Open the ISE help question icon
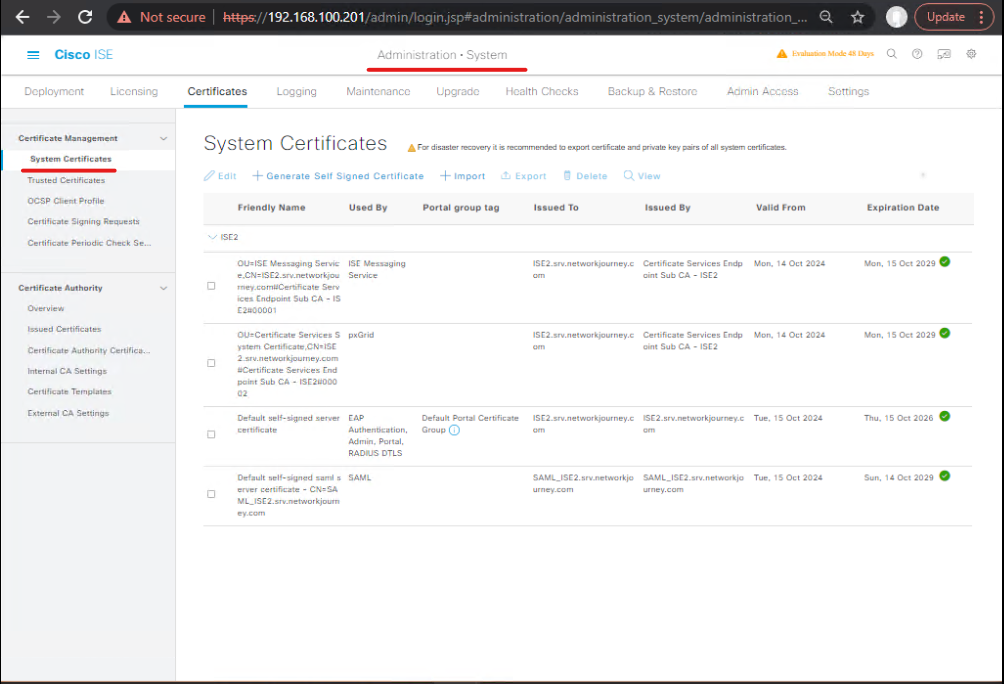 coord(917,54)
